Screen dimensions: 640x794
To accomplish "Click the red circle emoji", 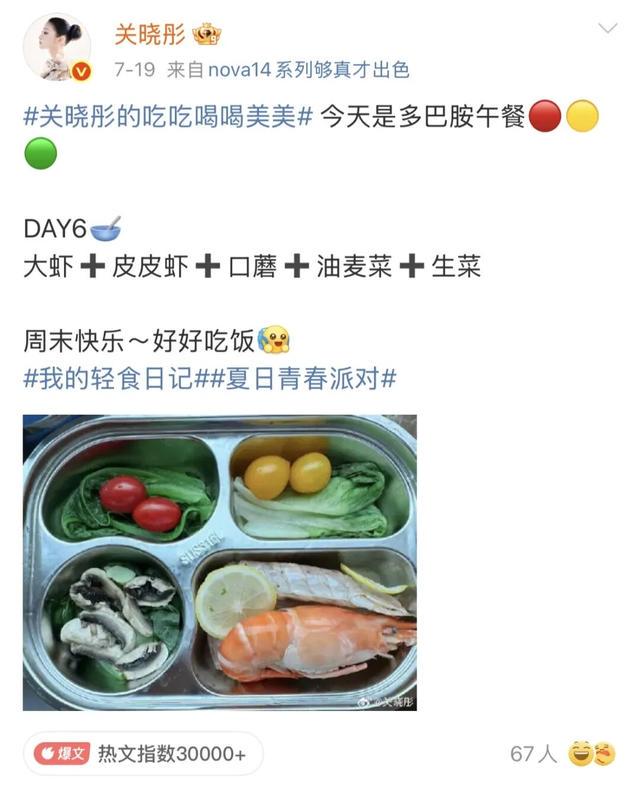I will (545, 116).
